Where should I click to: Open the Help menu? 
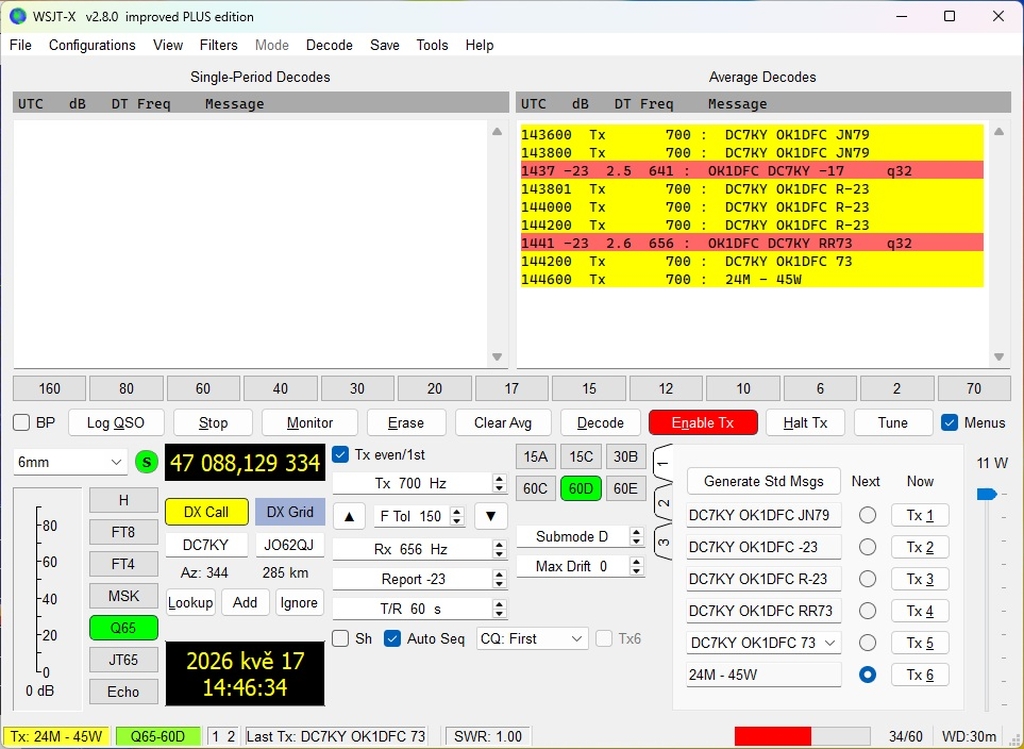tap(479, 45)
